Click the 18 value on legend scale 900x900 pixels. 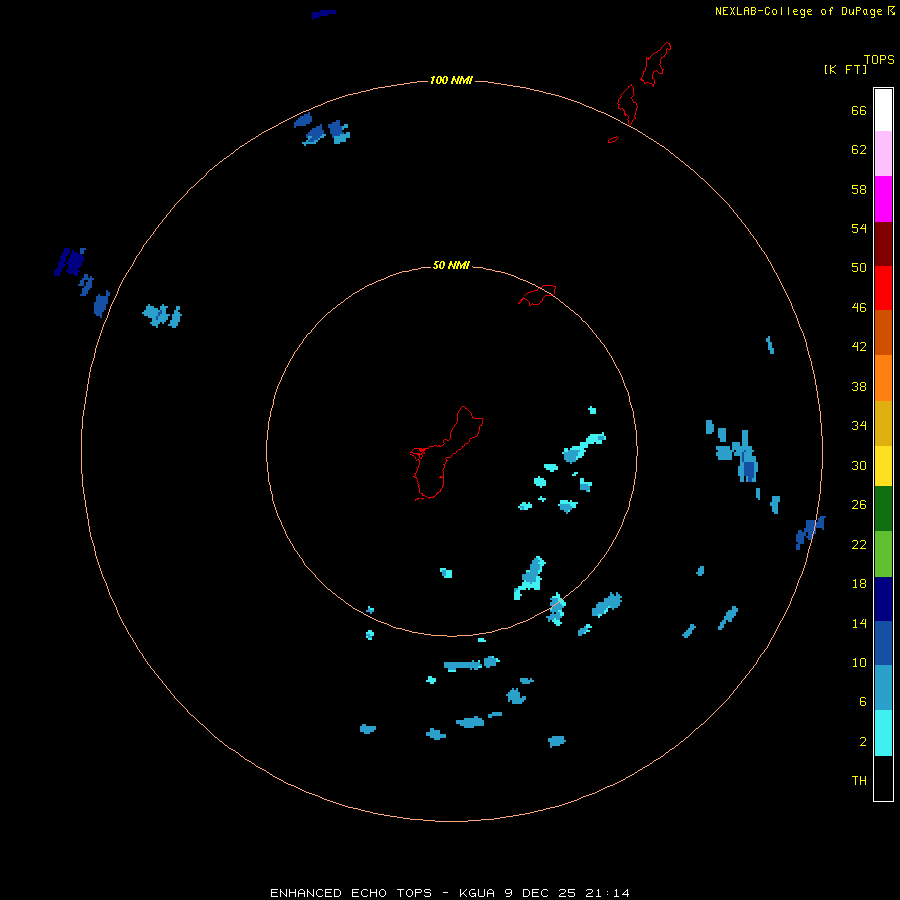859,584
